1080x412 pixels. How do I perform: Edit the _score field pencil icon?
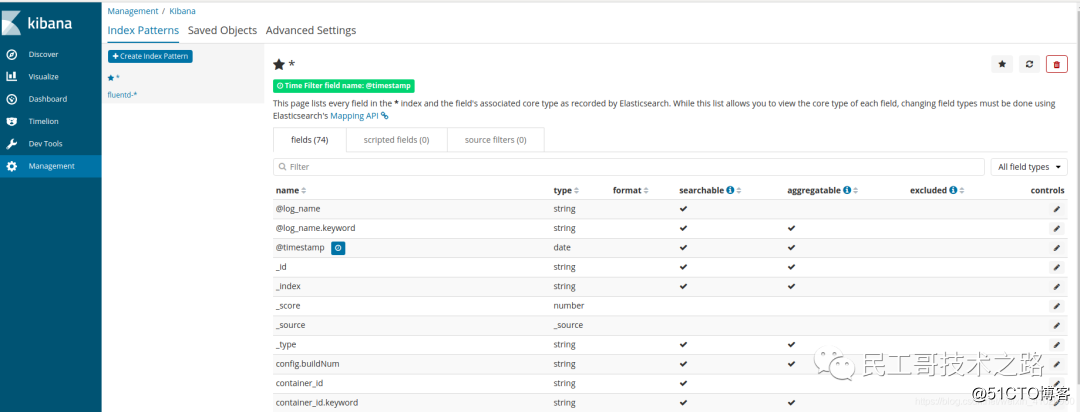click(1056, 306)
